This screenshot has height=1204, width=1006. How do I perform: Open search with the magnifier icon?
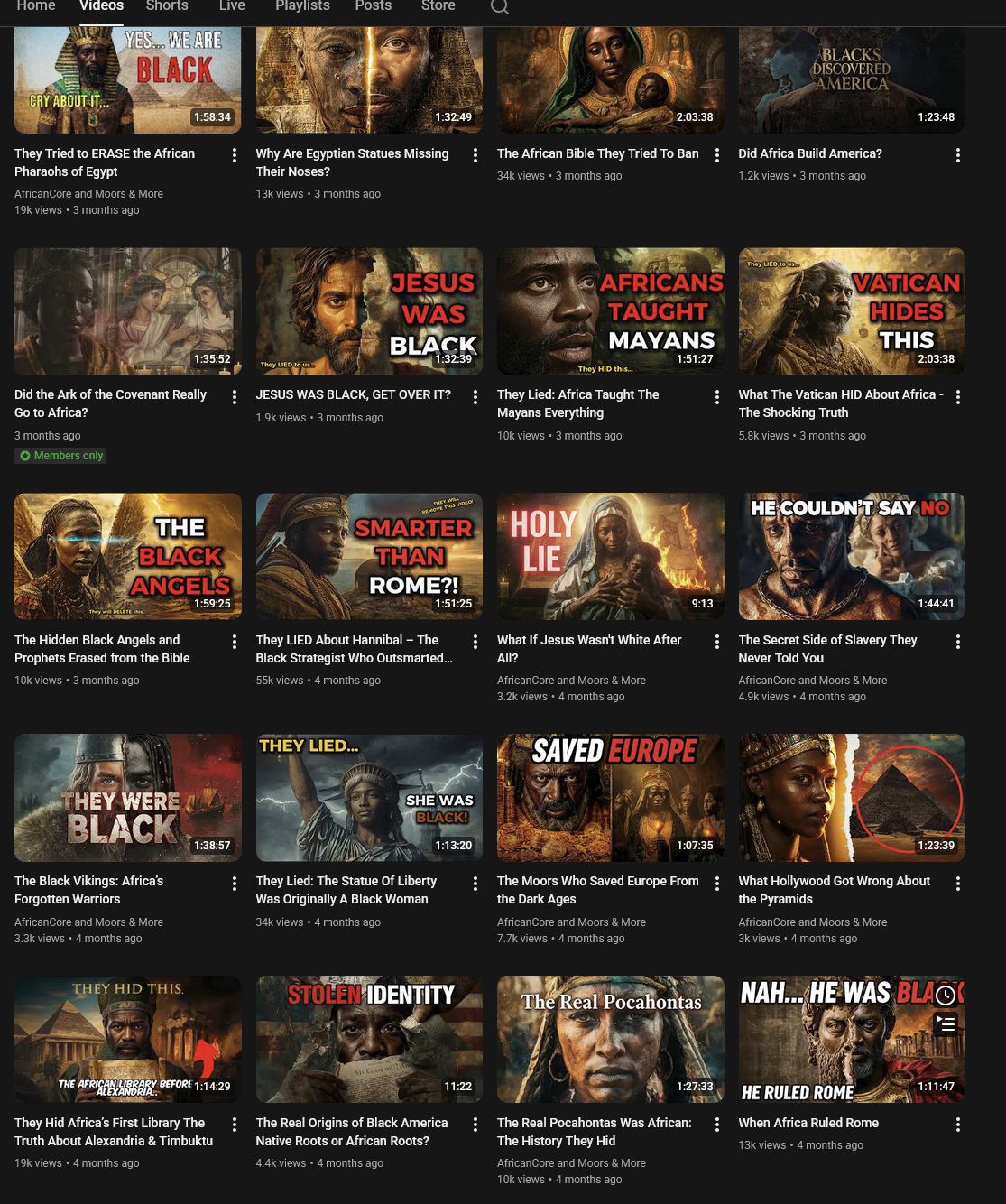click(x=500, y=7)
